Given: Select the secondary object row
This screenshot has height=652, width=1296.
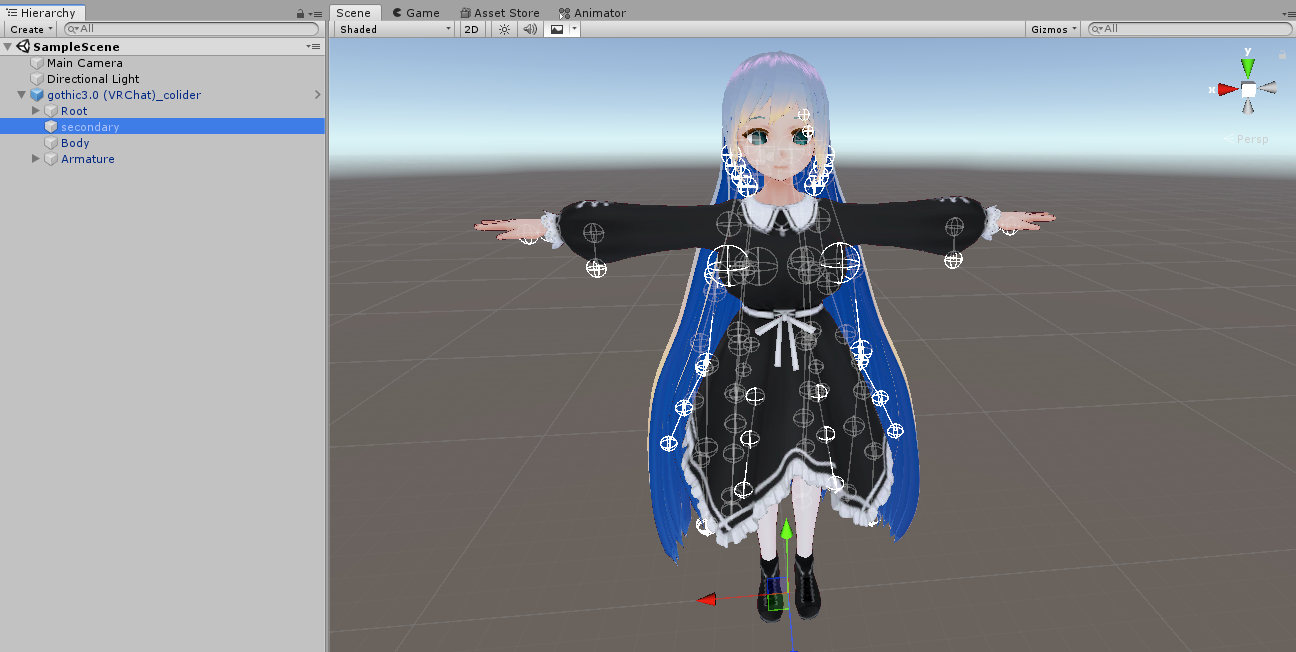Looking at the screenshot, I should click(162, 127).
